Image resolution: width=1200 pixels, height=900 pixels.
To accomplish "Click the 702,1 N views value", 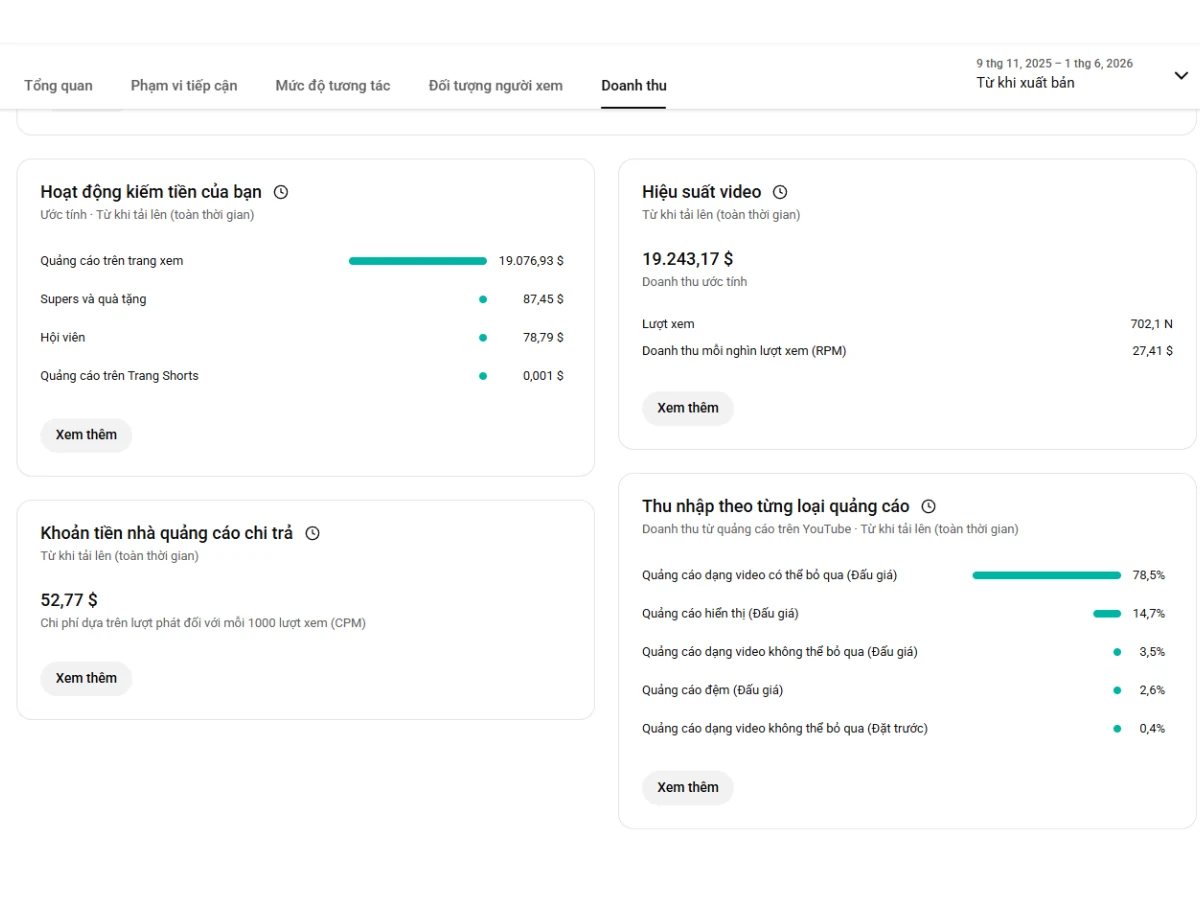I will click(1152, 324).
